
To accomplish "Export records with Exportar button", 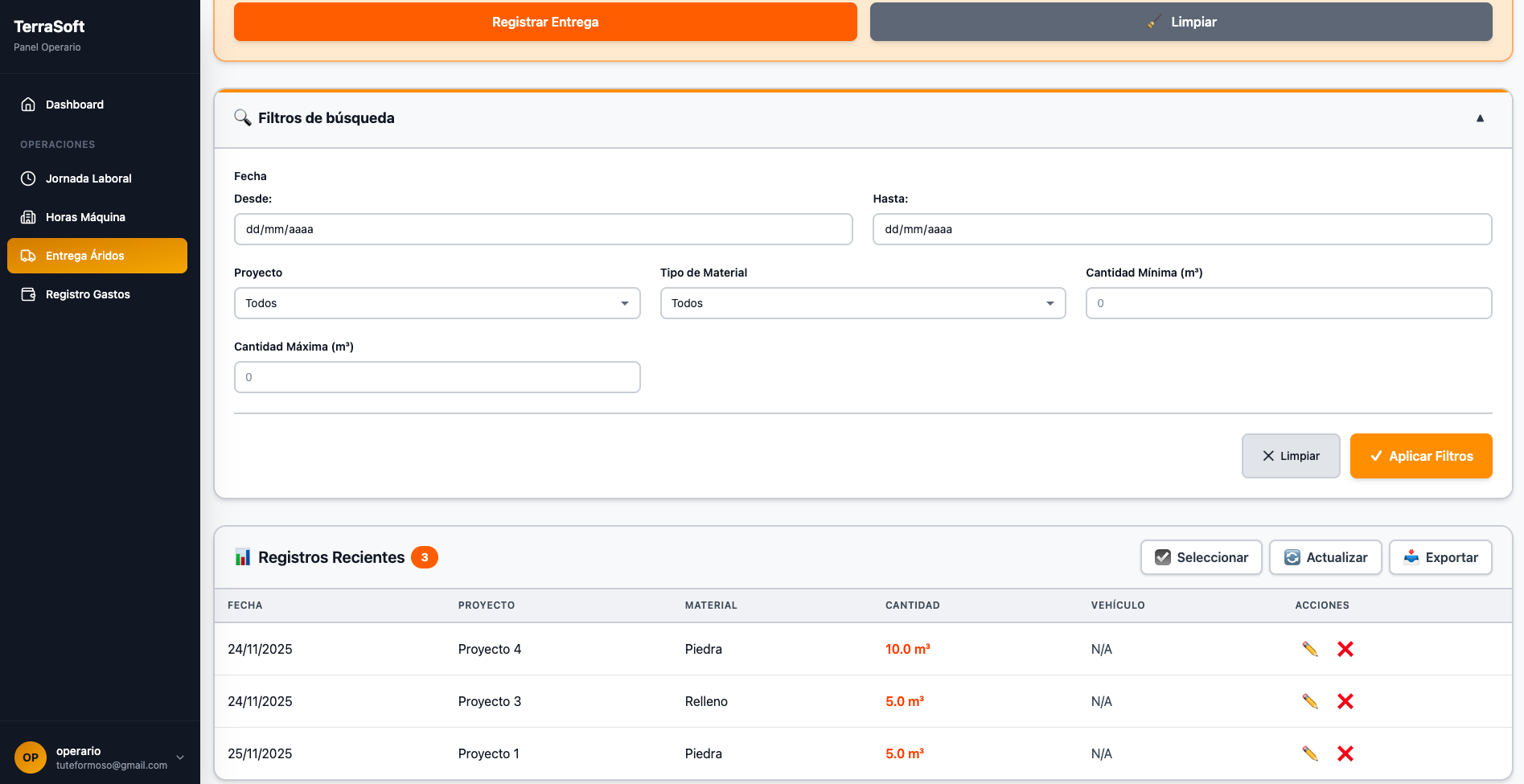I will 1440,557.
